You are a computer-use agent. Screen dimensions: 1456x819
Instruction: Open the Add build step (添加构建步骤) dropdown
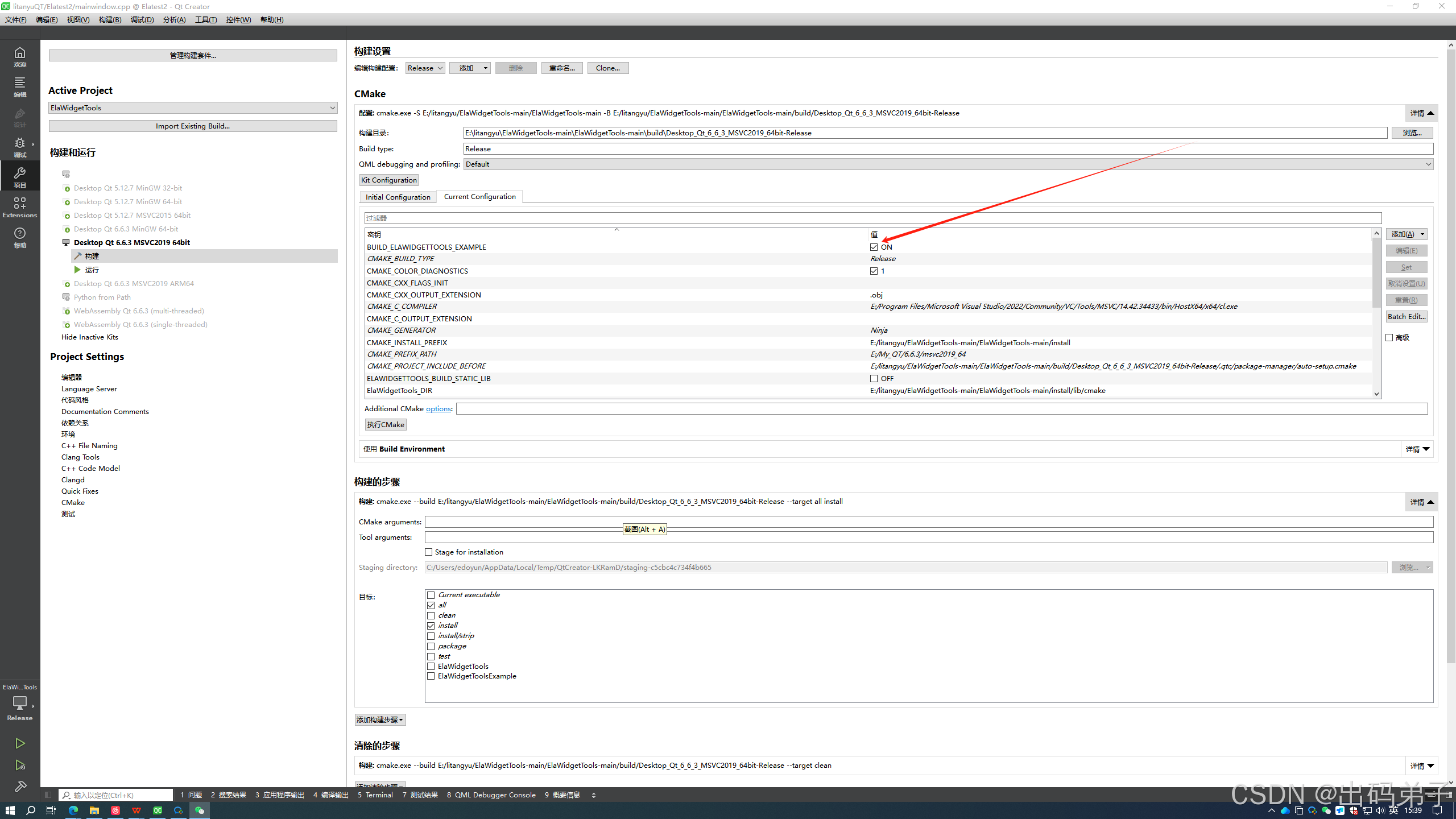tap(380, 720)
